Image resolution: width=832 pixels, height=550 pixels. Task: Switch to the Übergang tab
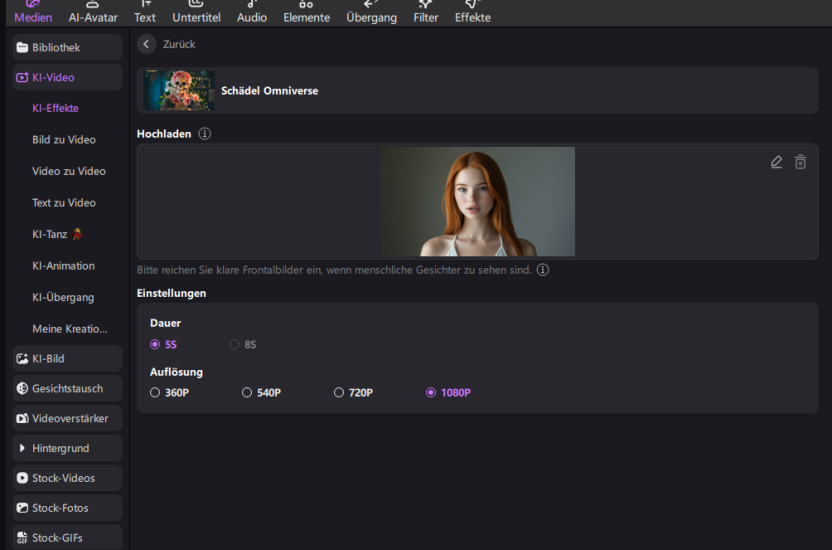pos(371,11)
